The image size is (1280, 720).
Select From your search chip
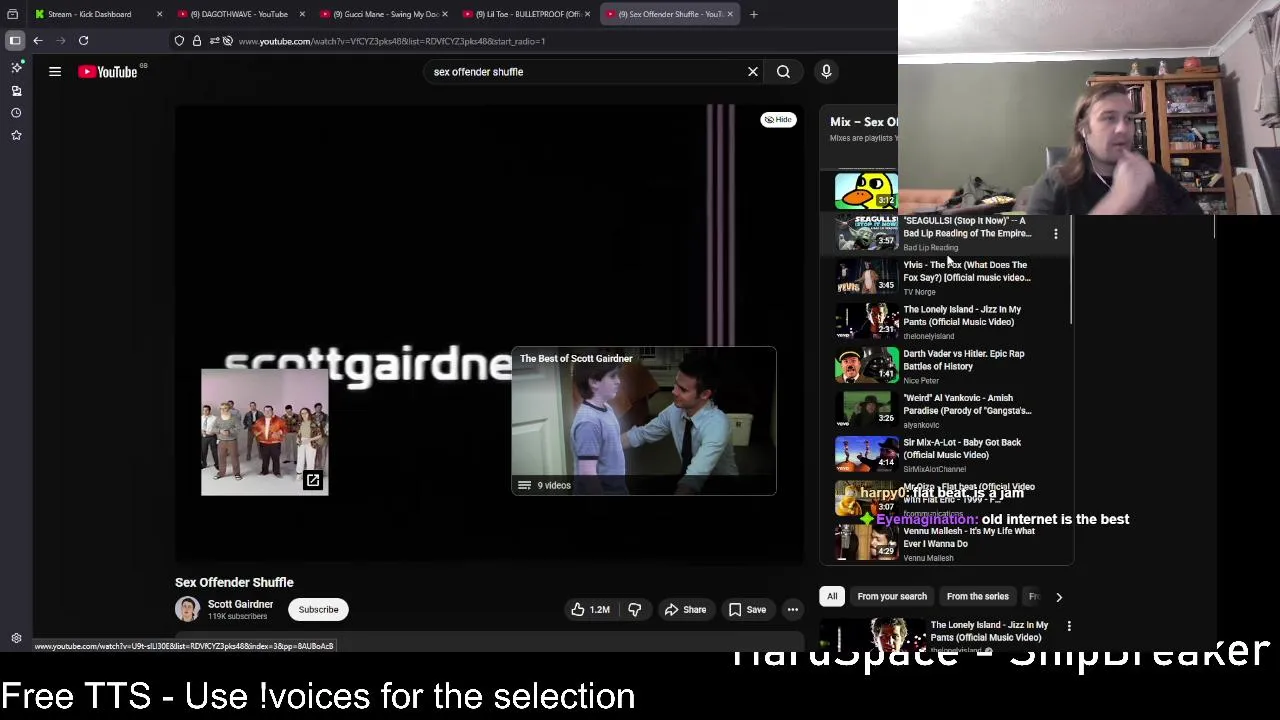tap(892, 596)
